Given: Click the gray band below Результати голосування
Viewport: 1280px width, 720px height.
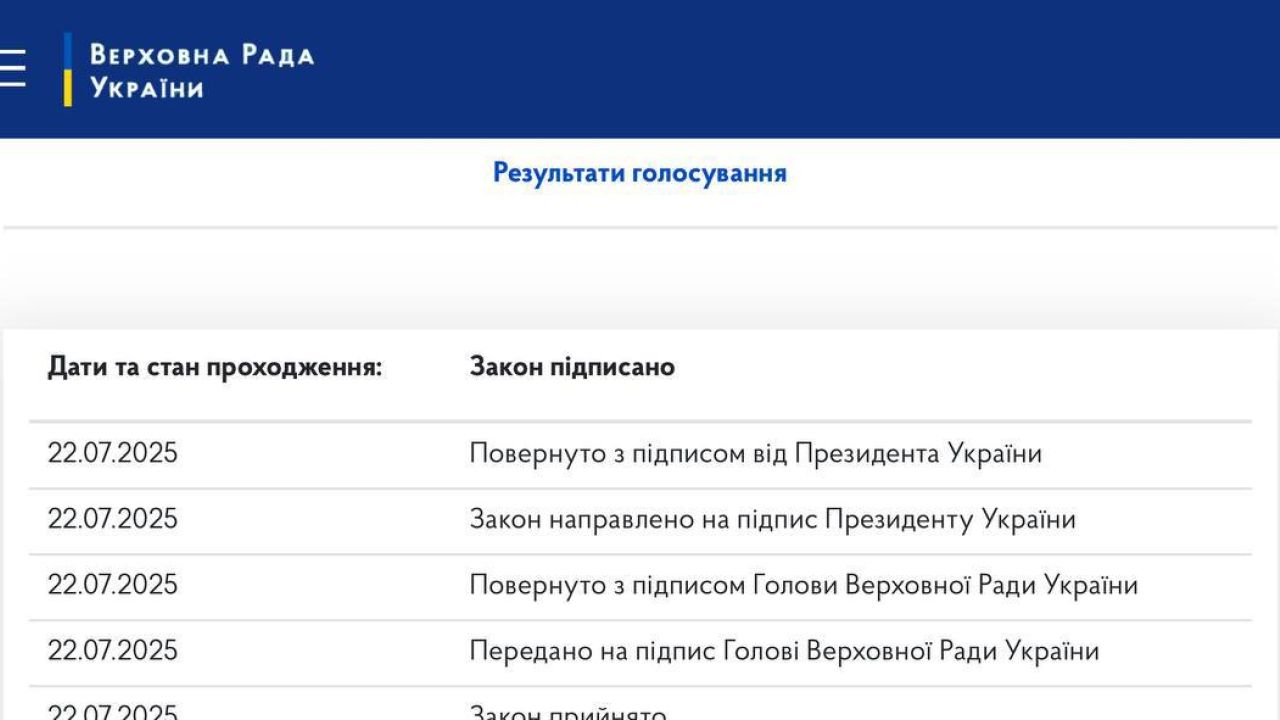Looking at the screenshot, I should 640,280.
